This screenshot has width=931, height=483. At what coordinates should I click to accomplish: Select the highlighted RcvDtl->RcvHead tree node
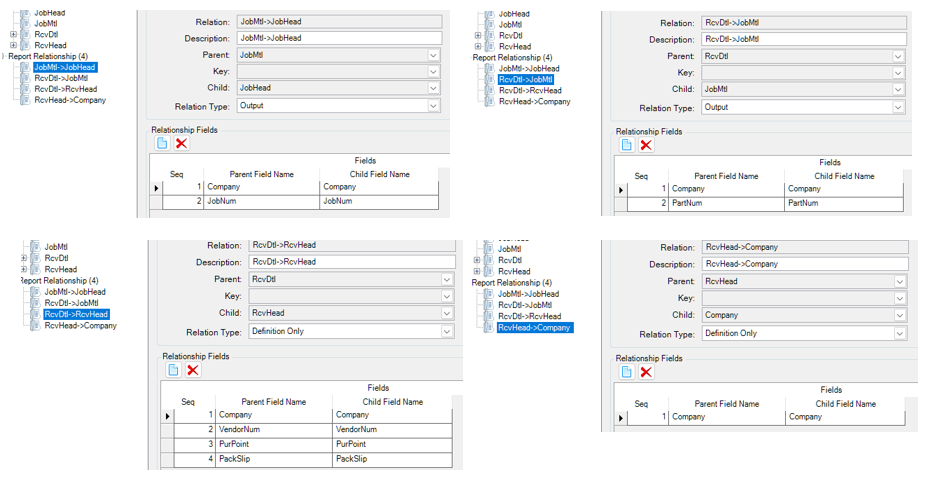[77, 314]
